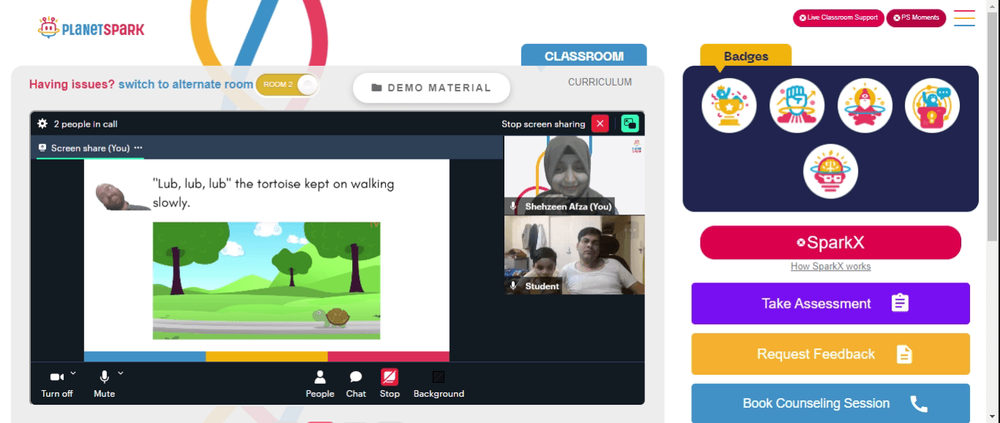Image resolution: width=1000 pixels, height=423 pixels.
Task: Select the speaker podium badge
Action: pyautogui.click(x=932, y=105)
